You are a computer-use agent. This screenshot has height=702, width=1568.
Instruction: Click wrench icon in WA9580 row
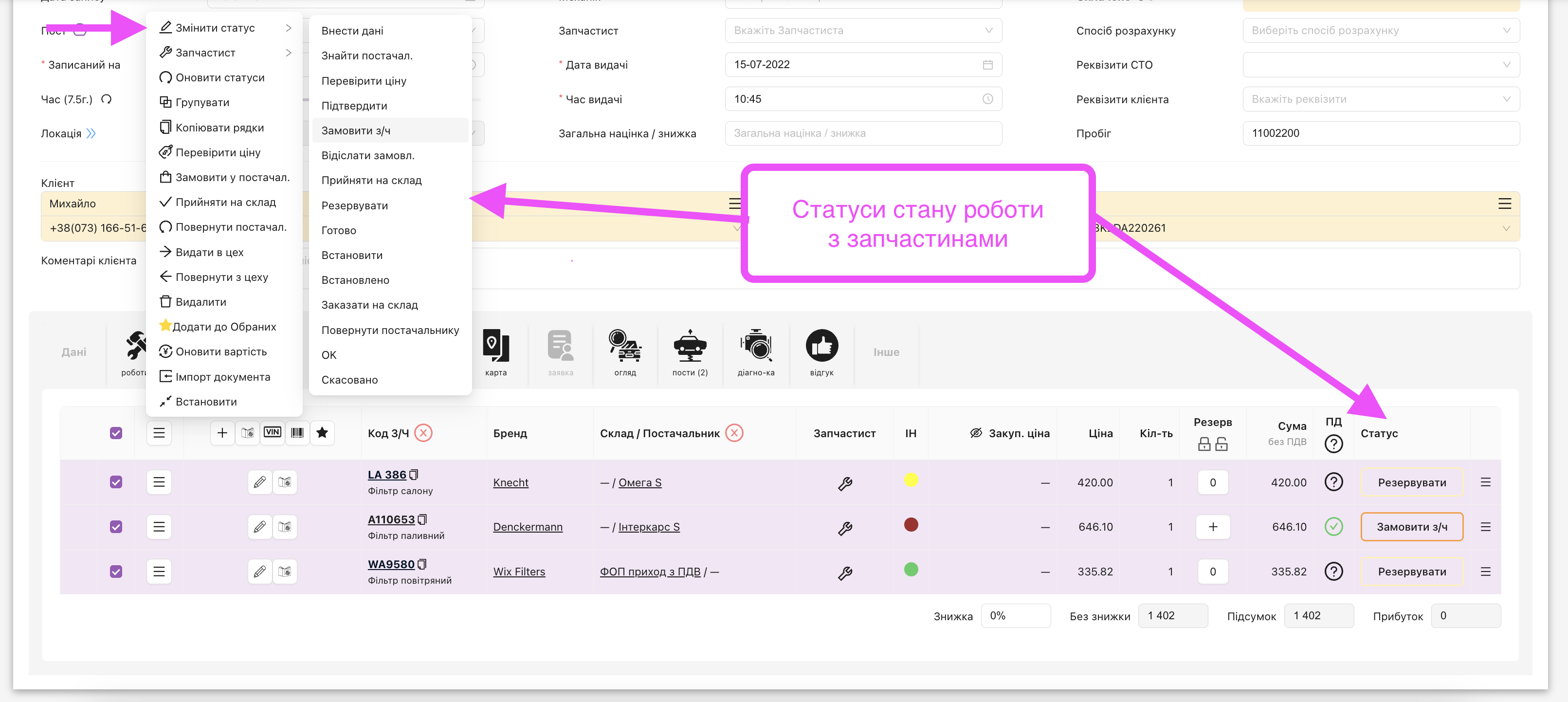pyautogui.click(x=844, y=573)
